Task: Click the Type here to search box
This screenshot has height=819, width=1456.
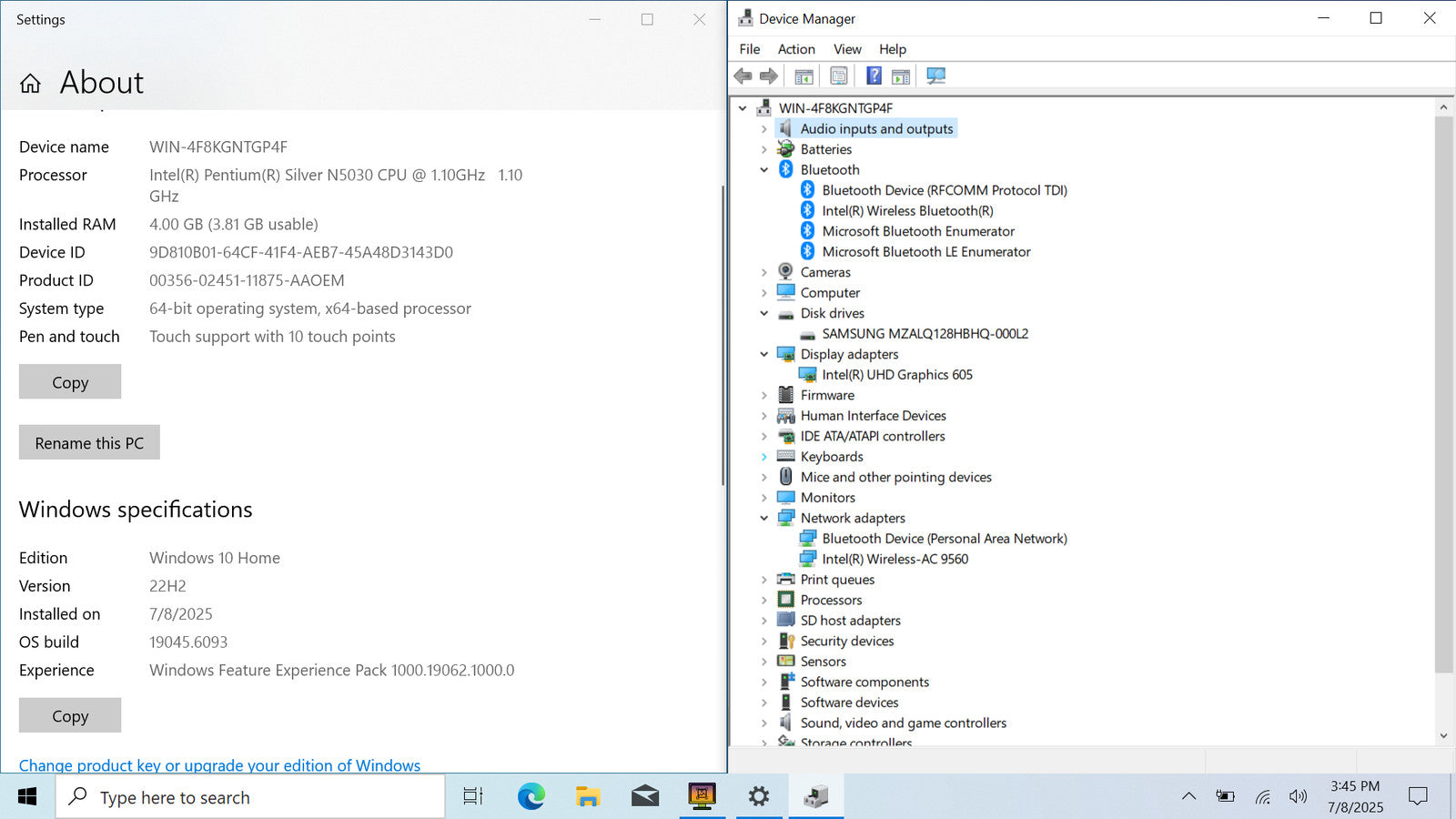Action: click(x=250, y=797)
